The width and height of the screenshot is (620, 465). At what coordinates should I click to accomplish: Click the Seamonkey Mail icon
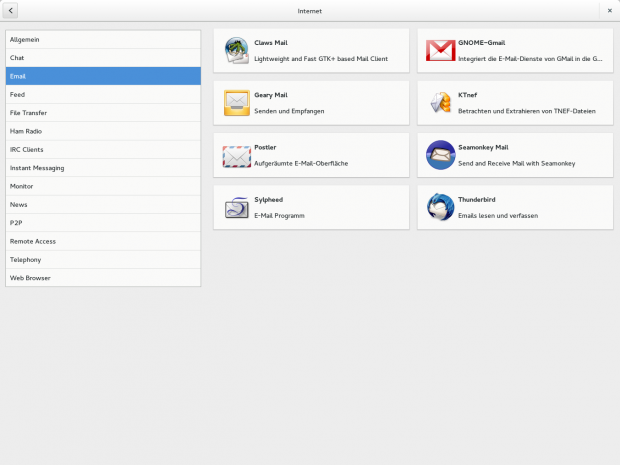click(x=441, y=155)
